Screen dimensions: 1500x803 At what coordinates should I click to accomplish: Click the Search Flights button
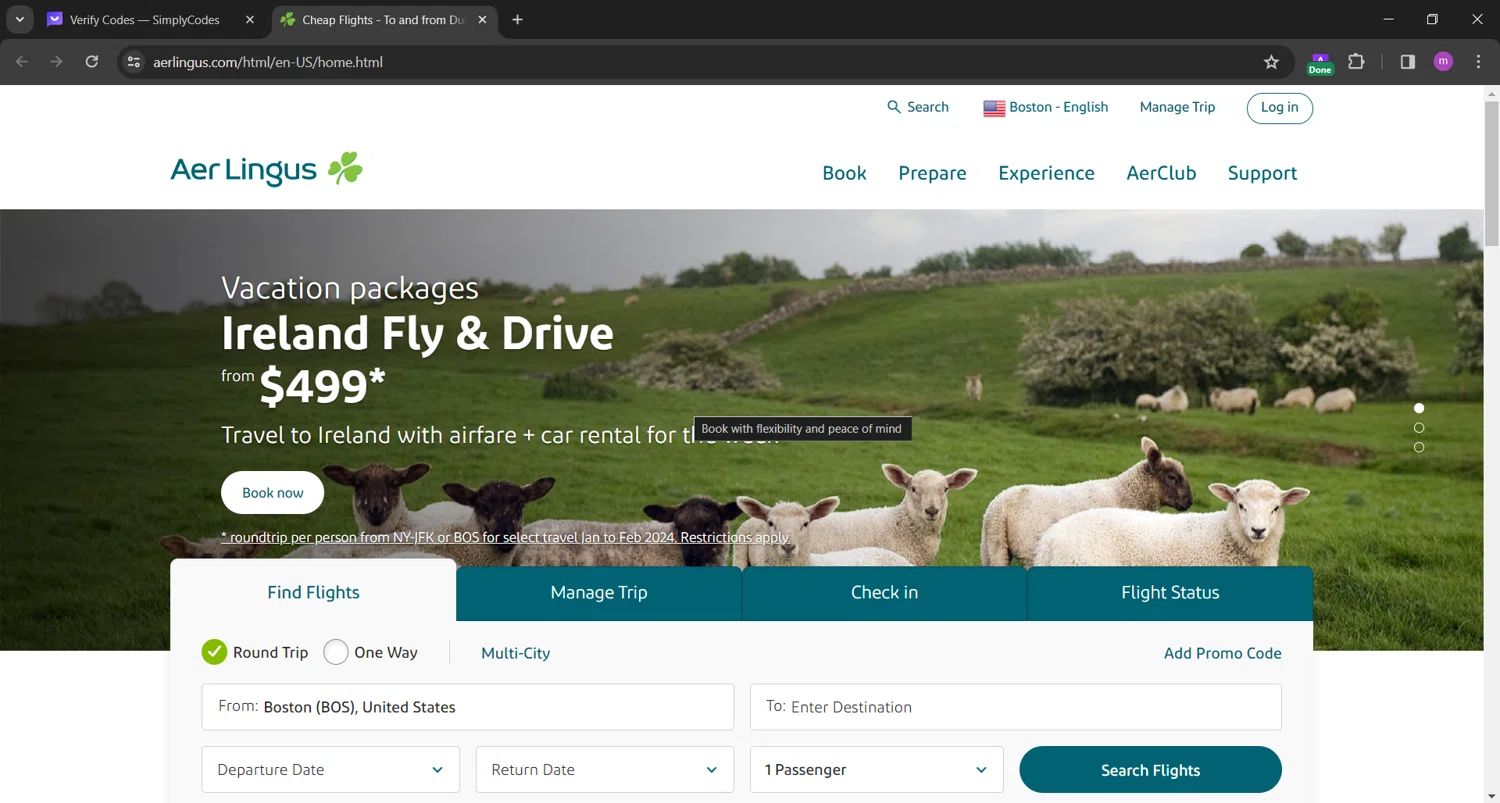[x=1150, y=770]
